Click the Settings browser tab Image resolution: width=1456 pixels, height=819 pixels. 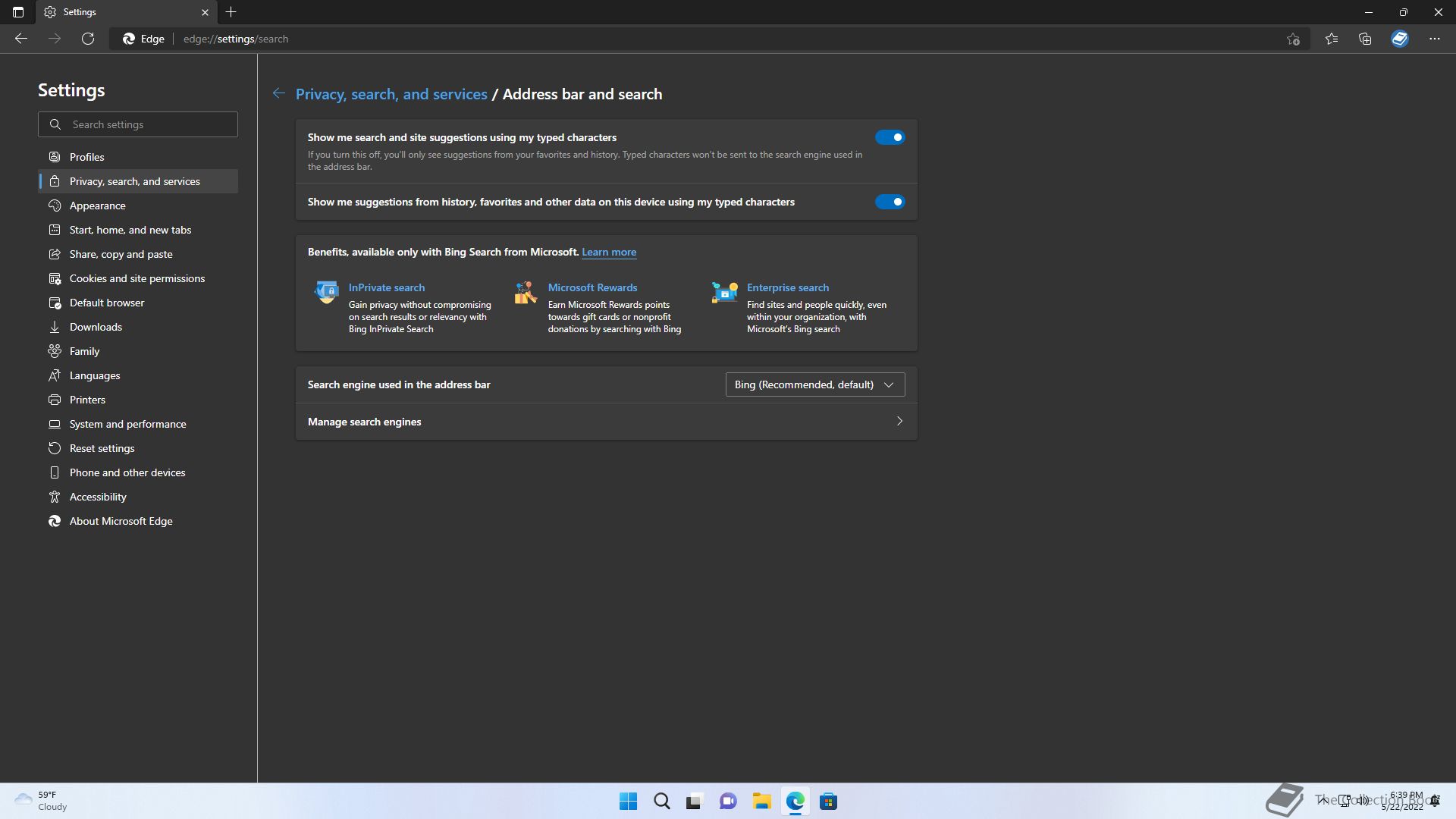(x=127, y=12)
